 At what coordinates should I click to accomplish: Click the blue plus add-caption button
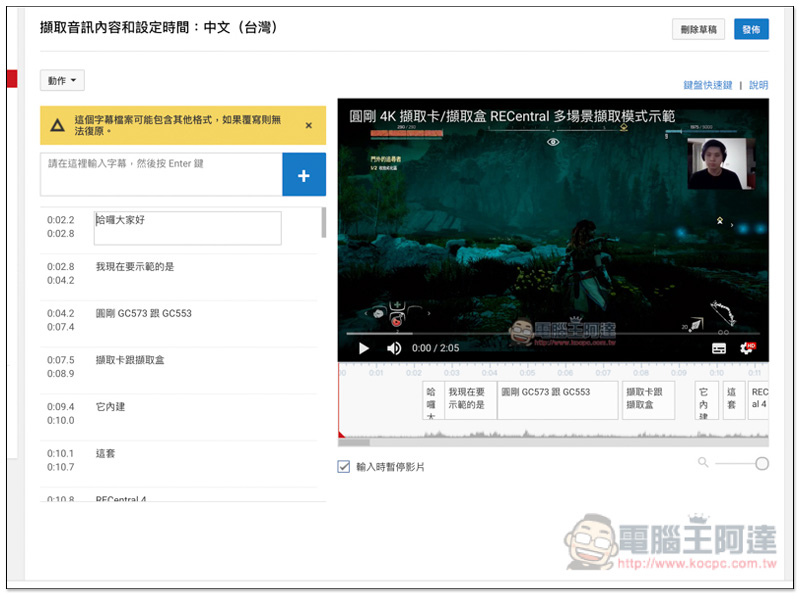click(x=304, y=175)
